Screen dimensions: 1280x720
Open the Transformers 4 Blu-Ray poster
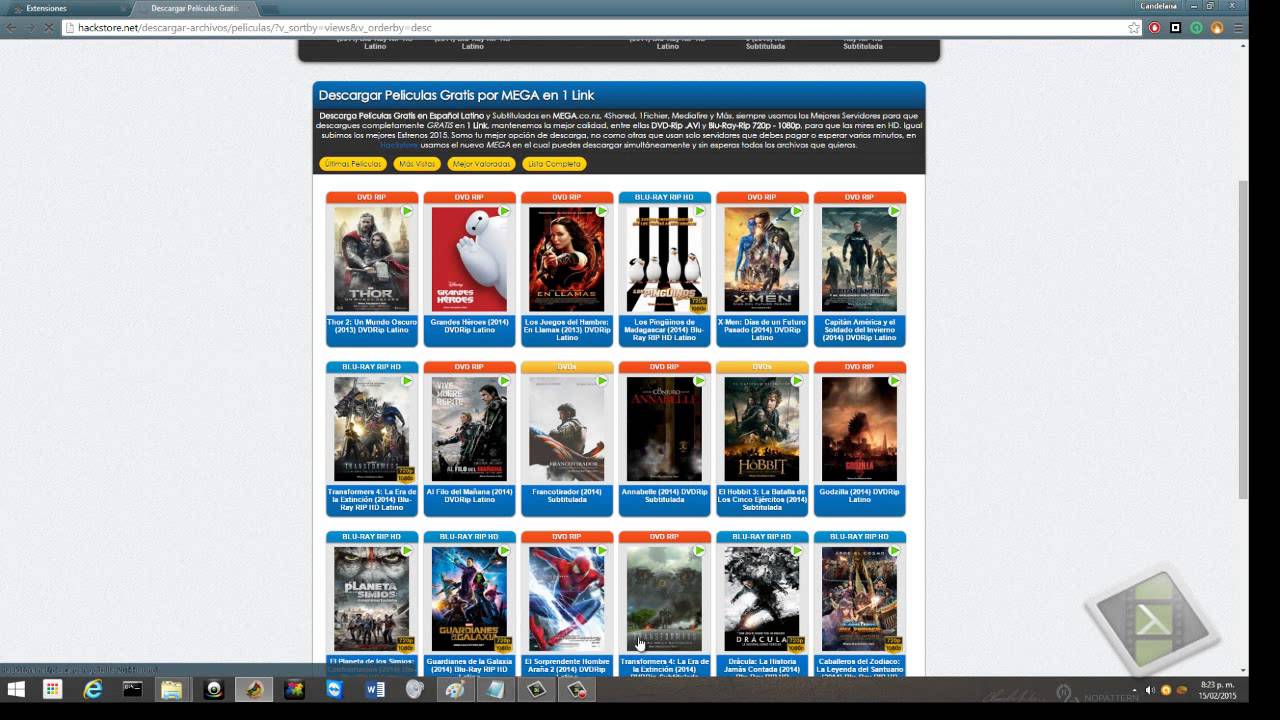coord(371,429)
